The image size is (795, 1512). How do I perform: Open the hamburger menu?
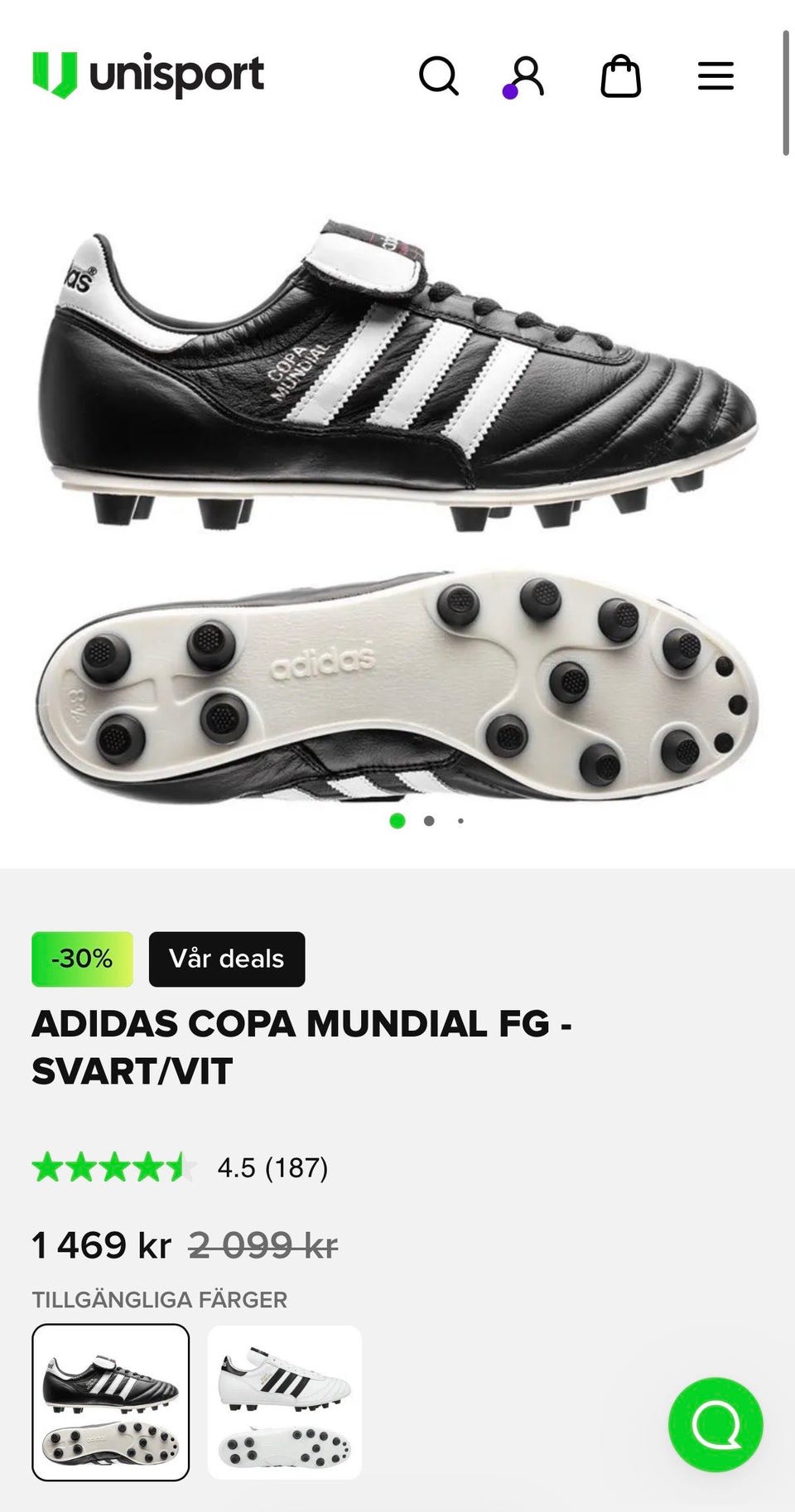[x=715, y=76]
